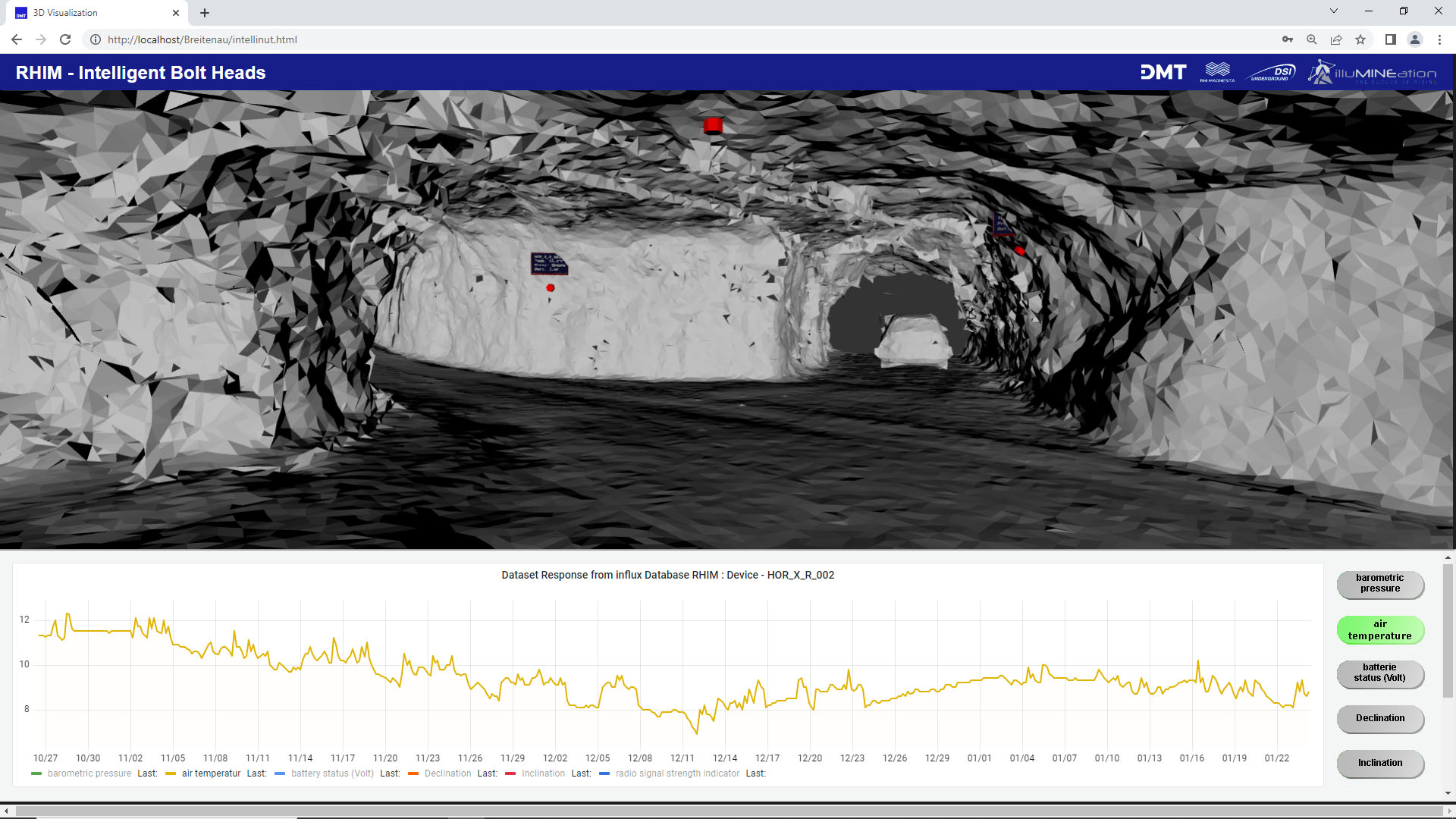This screenshot has height=819, width=1456.
Task: Click the DMT logo in header
Action: pyautogui.click(x=1163, y=72)
